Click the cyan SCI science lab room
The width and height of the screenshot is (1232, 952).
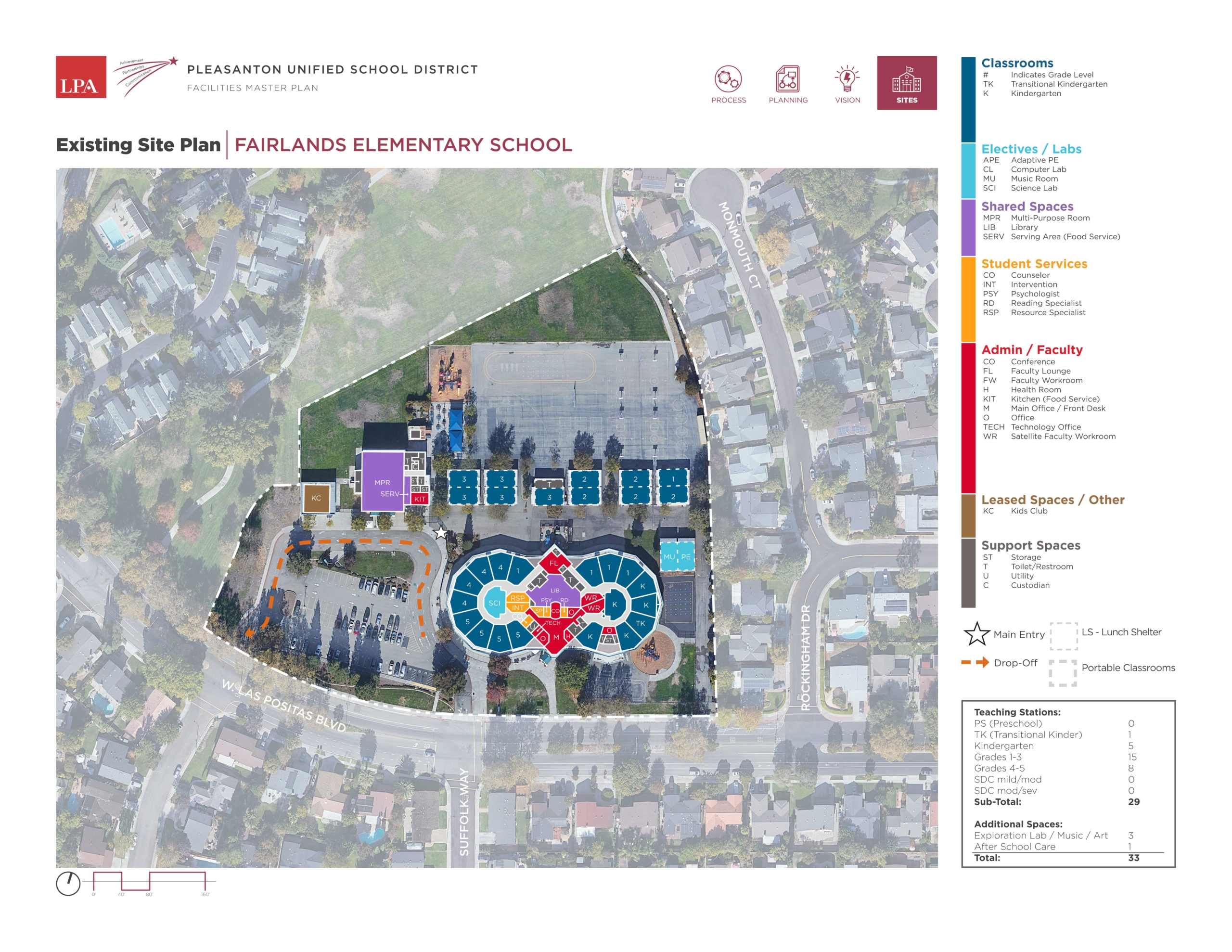[x=494, y=603]
